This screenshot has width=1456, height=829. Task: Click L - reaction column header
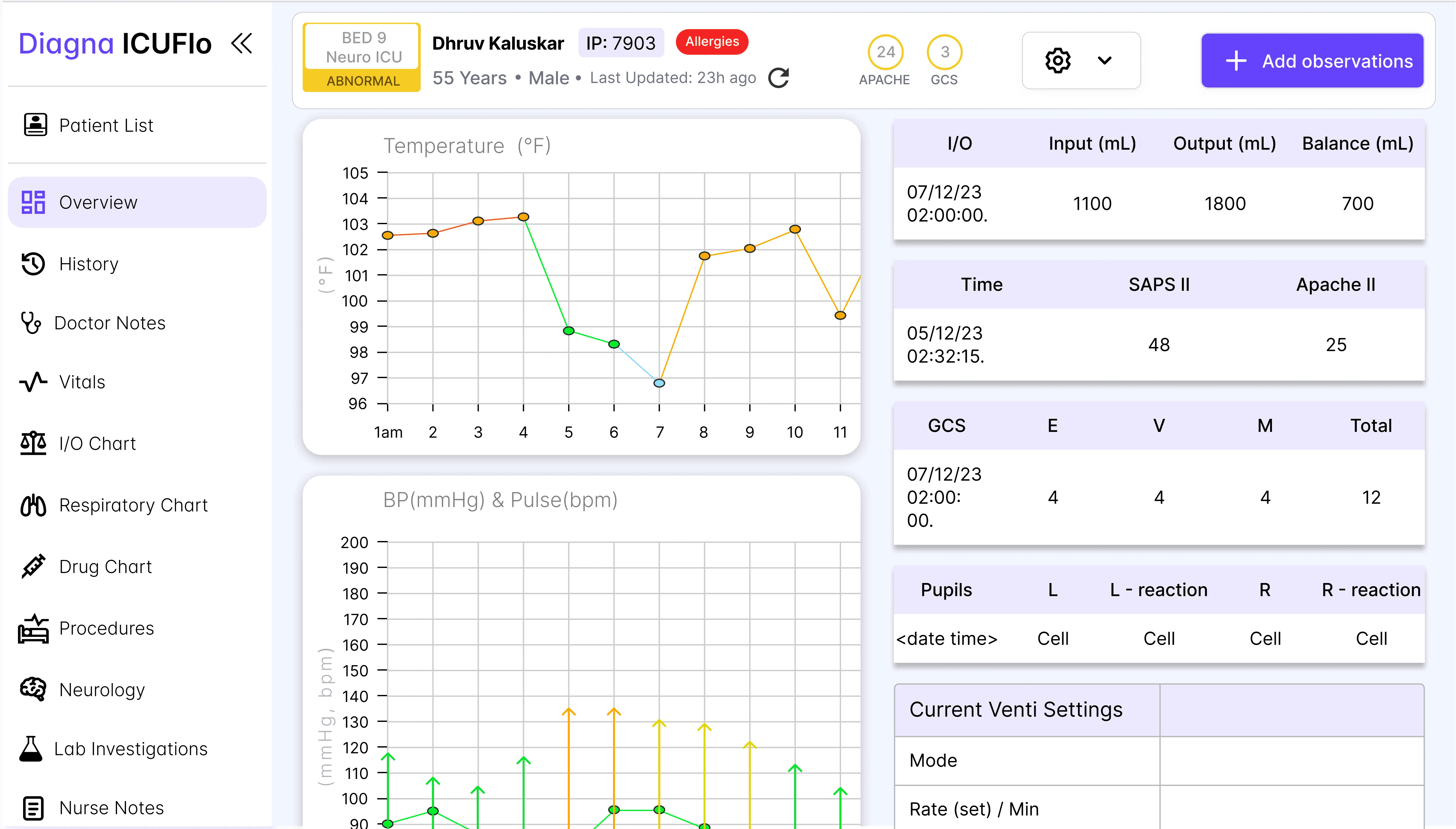(1159, 590)
